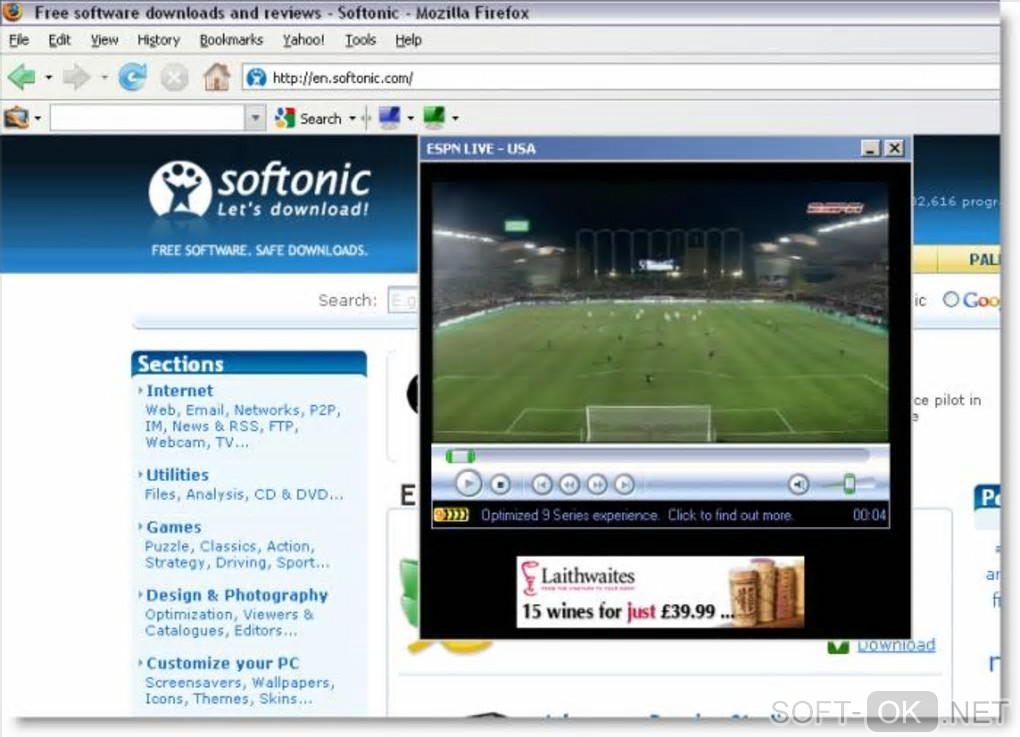Open the Tools menu
The image size is (1020, 737).
click(360, 40)
